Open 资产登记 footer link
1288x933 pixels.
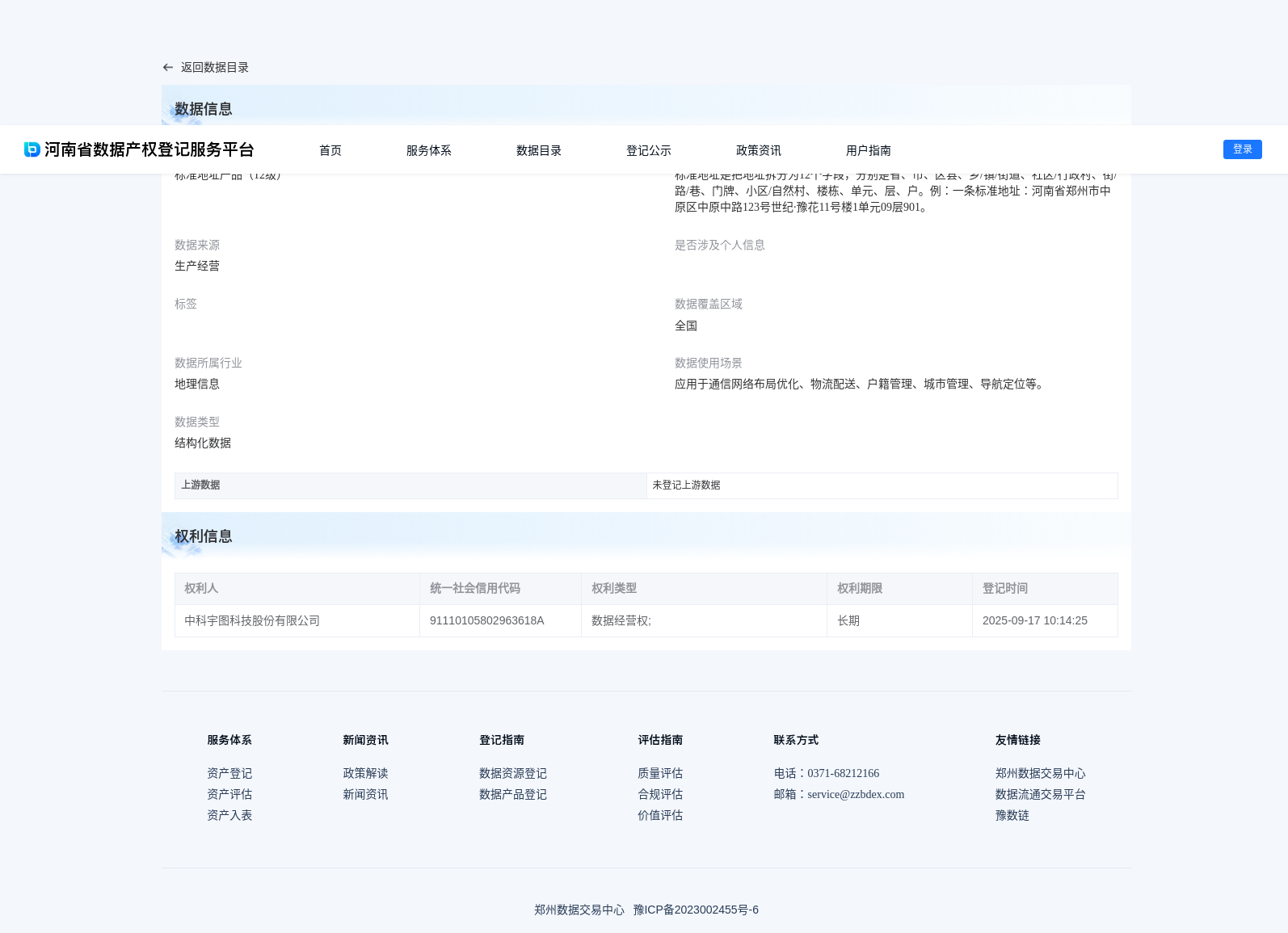coord(229,774)
